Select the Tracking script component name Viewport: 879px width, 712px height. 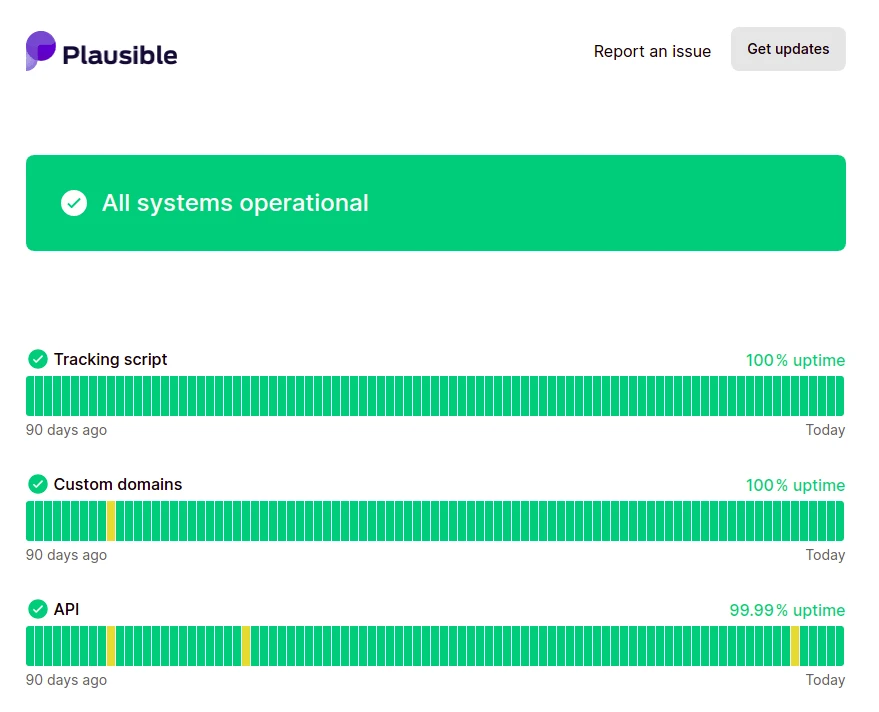pos(110,359)
